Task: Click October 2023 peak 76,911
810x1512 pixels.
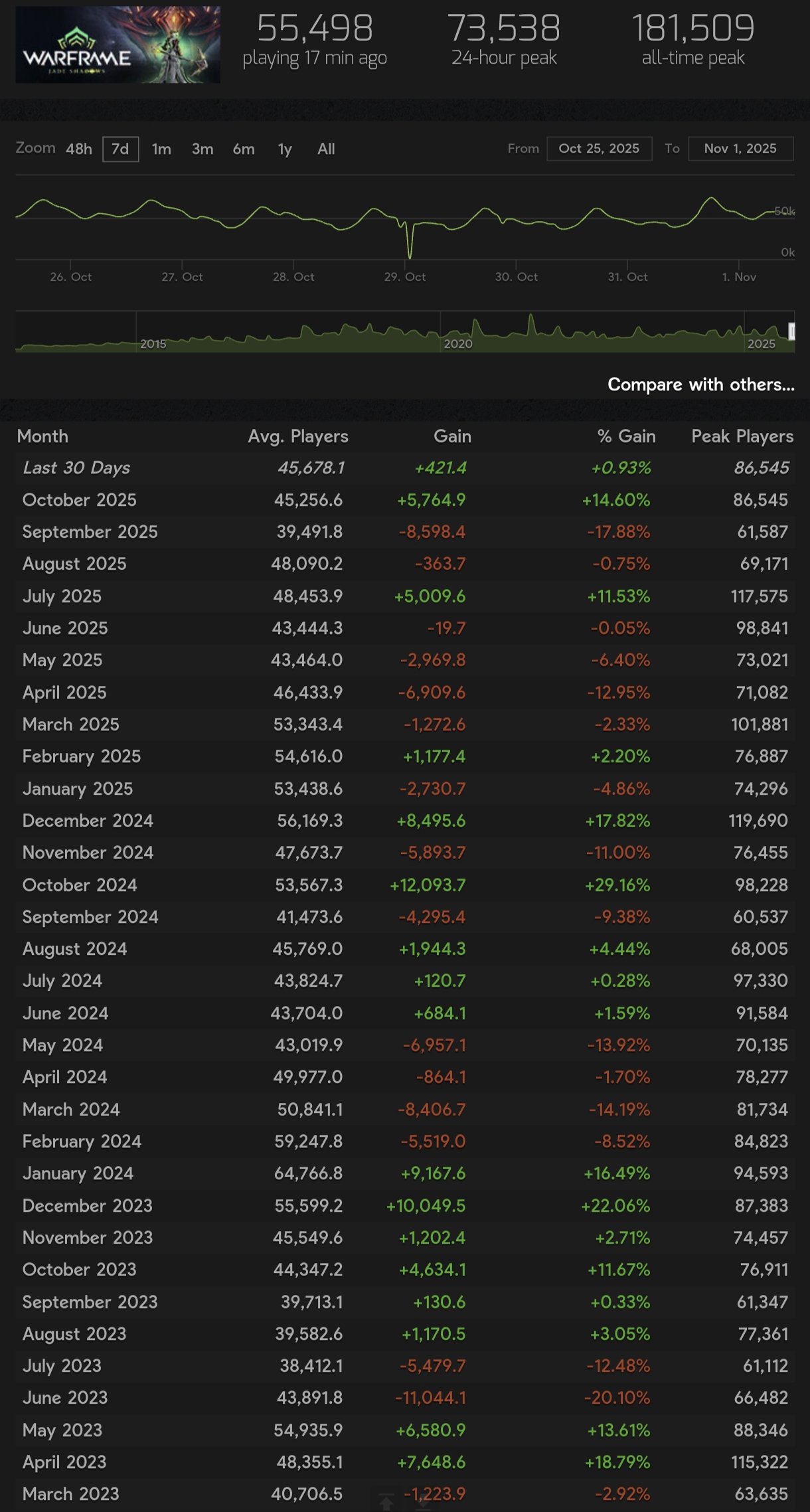Action: point(764,1270)
